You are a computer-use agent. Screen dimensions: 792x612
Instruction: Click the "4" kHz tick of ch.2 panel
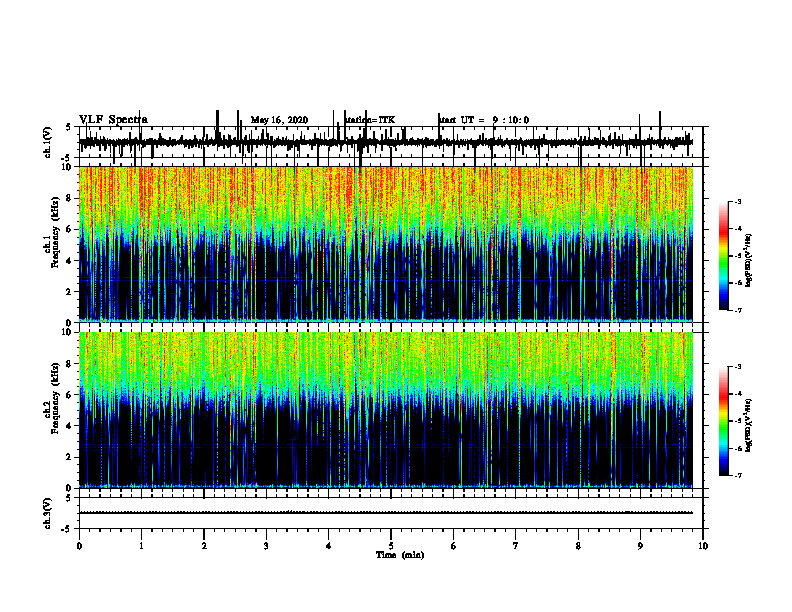pos(70,426)
